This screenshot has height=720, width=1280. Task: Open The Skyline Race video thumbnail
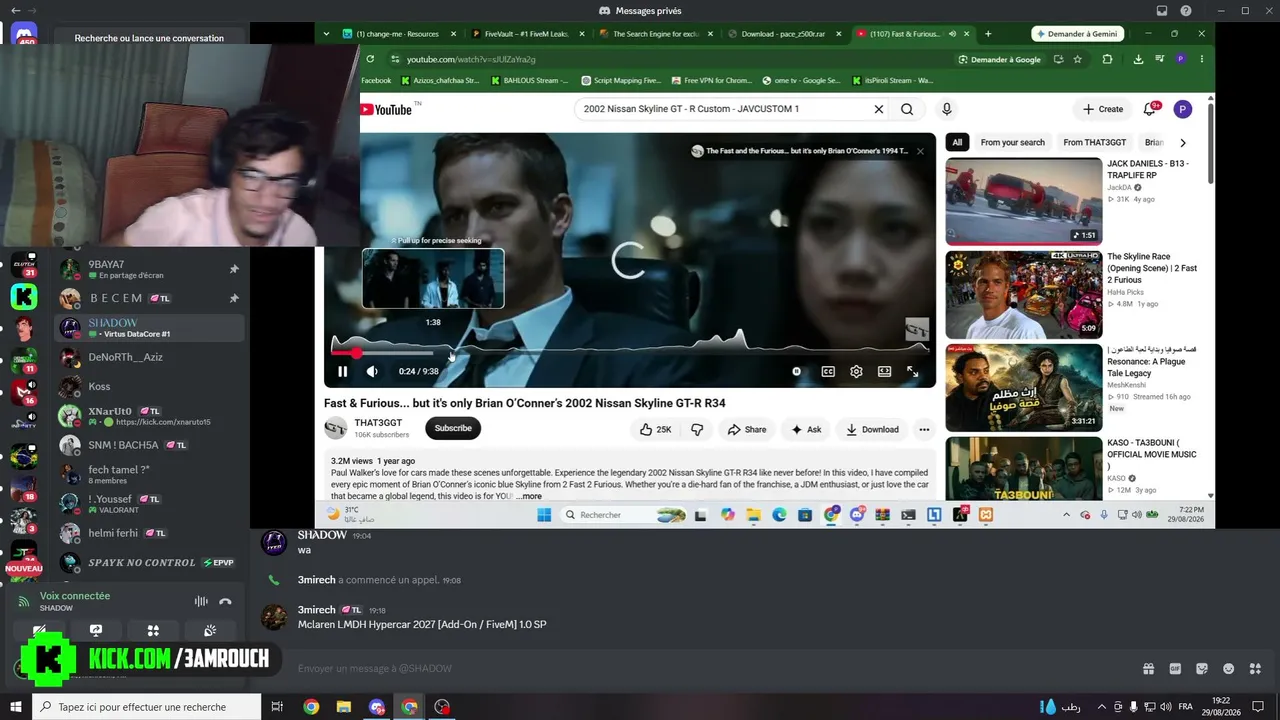tap(1024, 295)
